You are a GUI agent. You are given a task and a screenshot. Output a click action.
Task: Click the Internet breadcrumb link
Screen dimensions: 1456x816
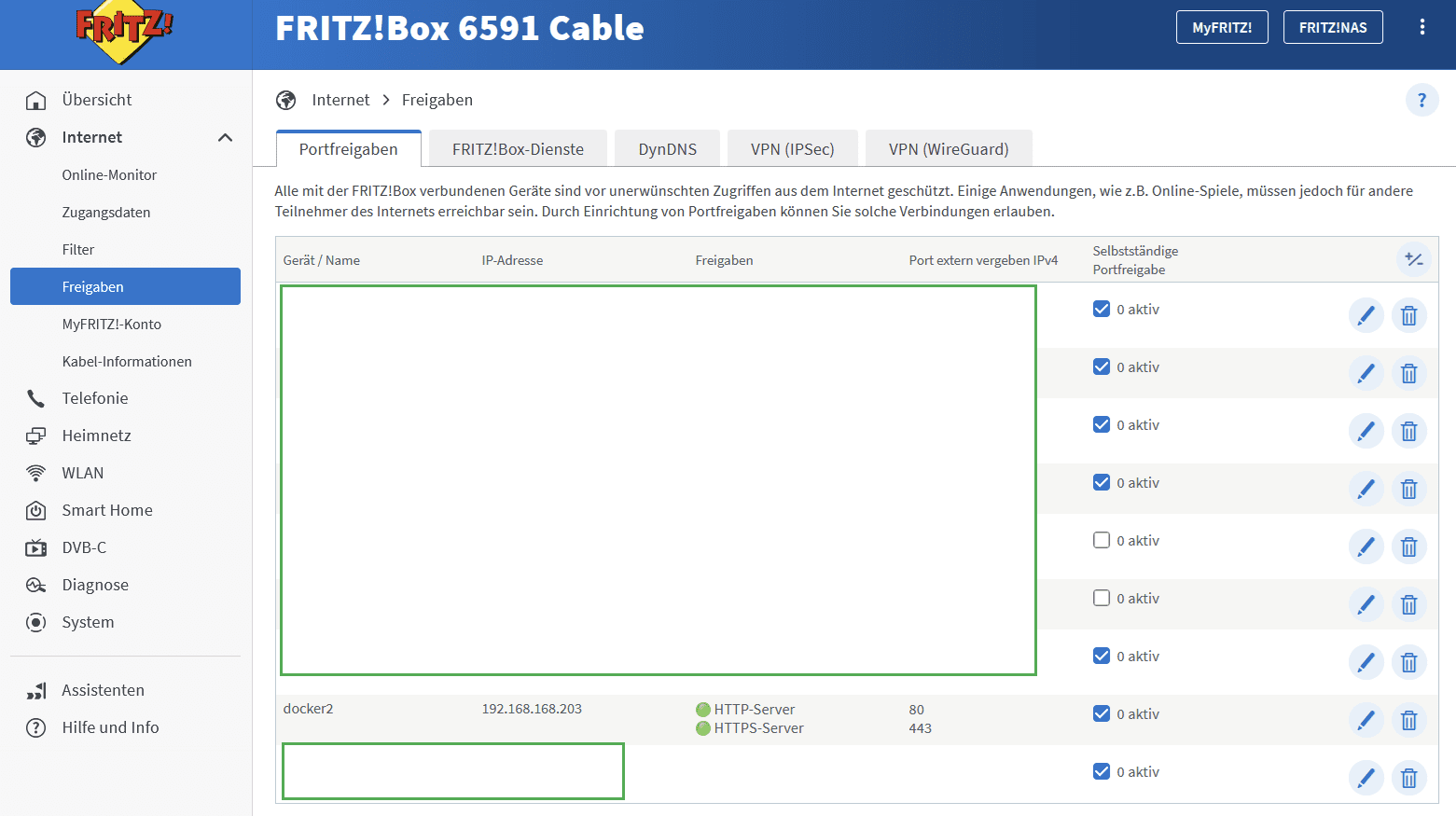coord(340,100)
